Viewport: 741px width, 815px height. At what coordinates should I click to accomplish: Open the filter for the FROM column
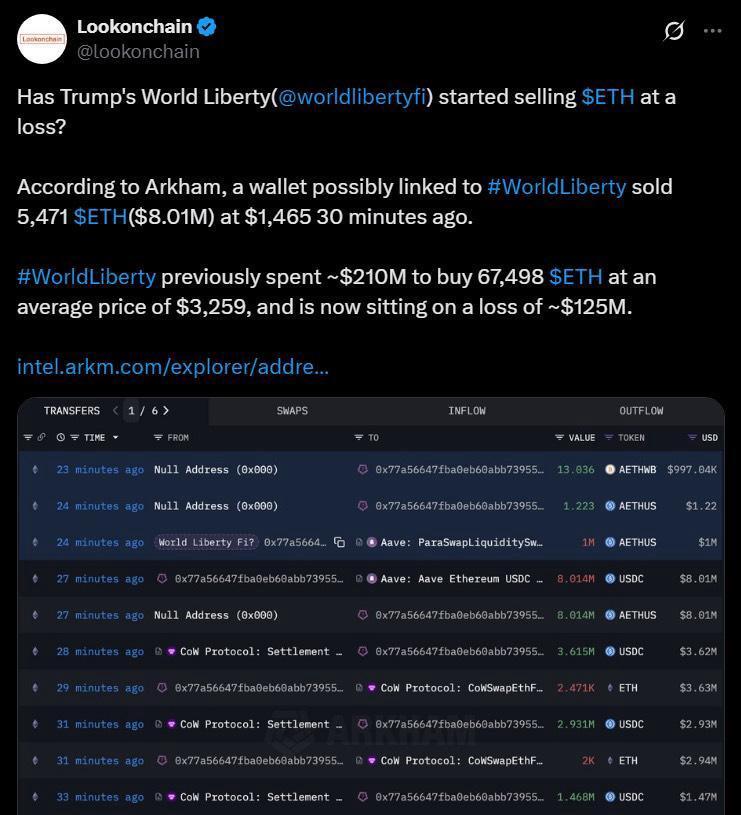pyautogui.click(x=159, y=437)
